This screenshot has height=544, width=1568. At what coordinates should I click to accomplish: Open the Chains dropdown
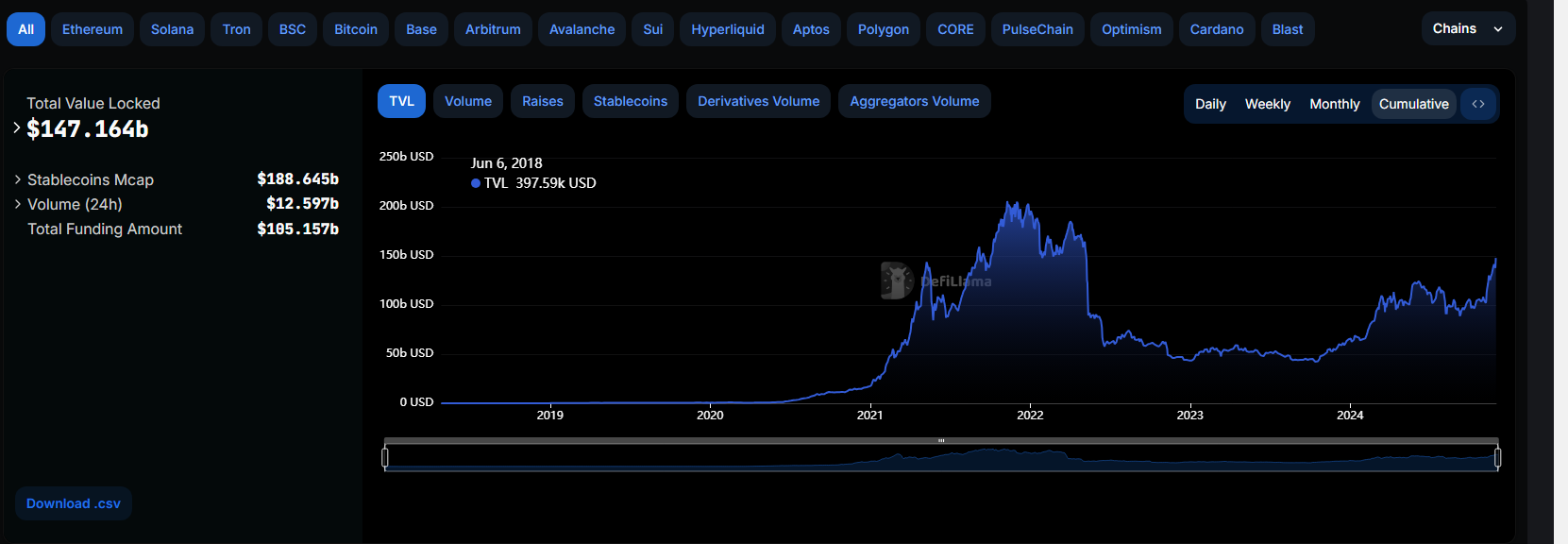1468,28
